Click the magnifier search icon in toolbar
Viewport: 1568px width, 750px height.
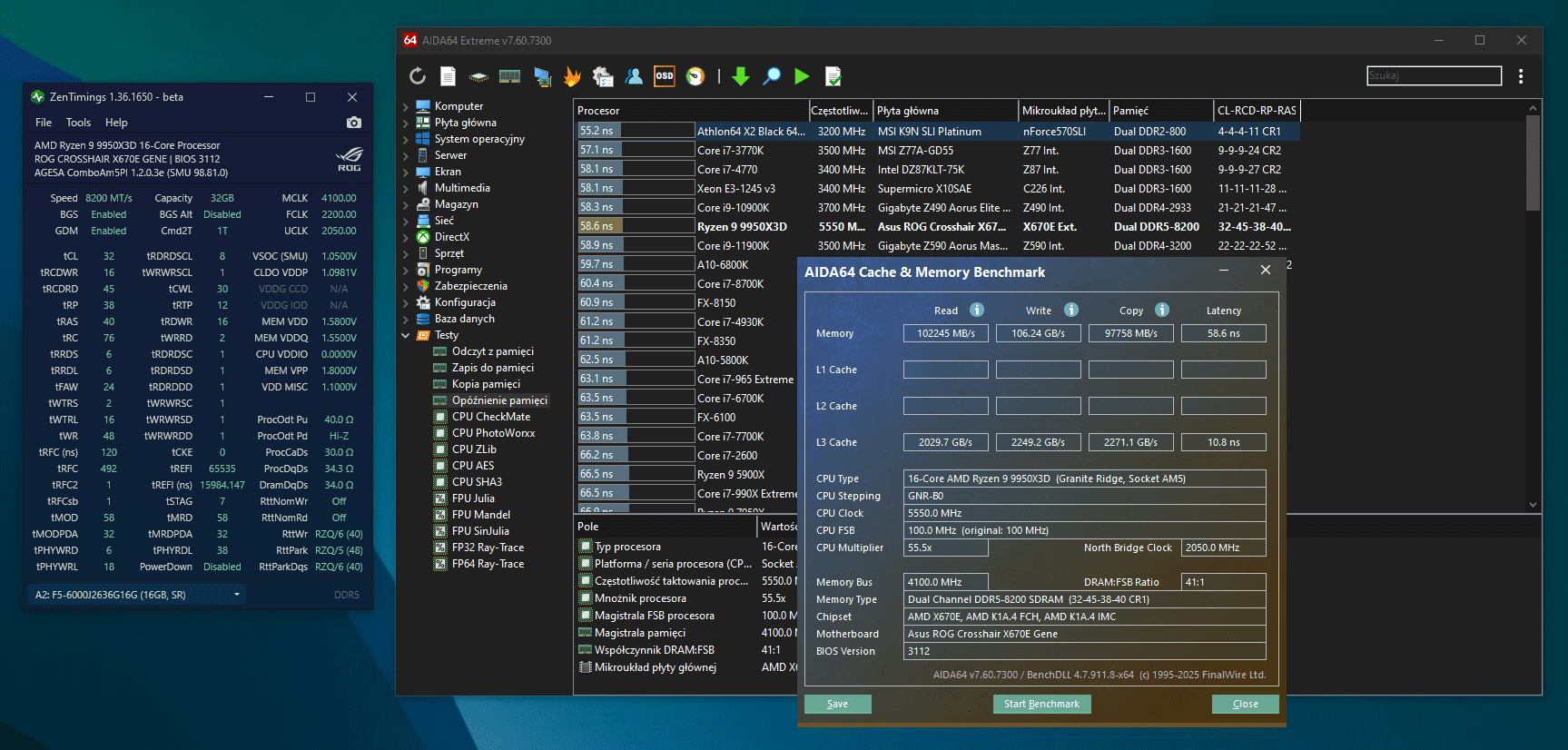(x=772, y=76)
